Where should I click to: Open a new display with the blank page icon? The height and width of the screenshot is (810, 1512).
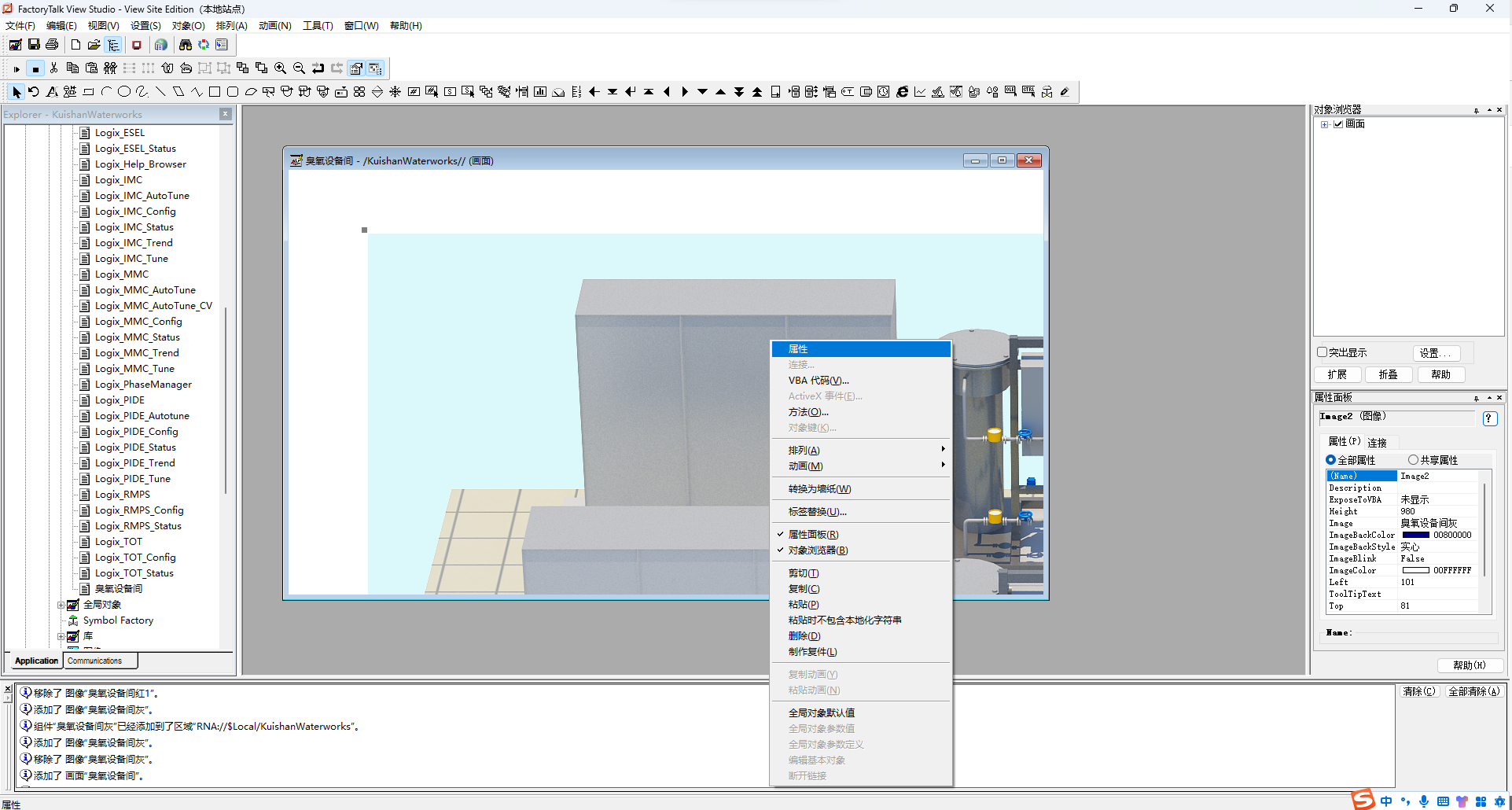75,45
